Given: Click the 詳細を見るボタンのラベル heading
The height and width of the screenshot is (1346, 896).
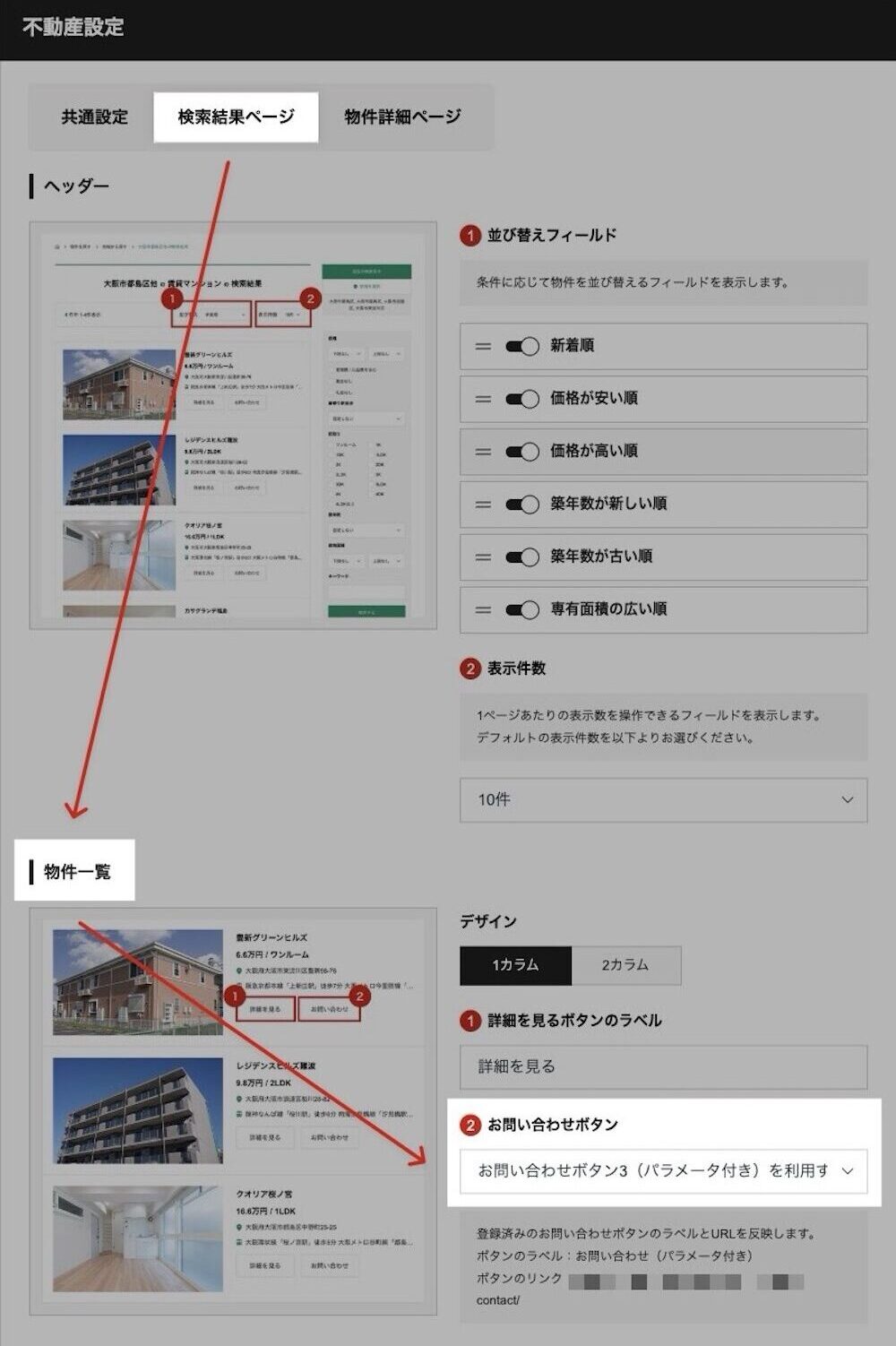Looking at the screenshot, I should click(x=574, y=1021).
